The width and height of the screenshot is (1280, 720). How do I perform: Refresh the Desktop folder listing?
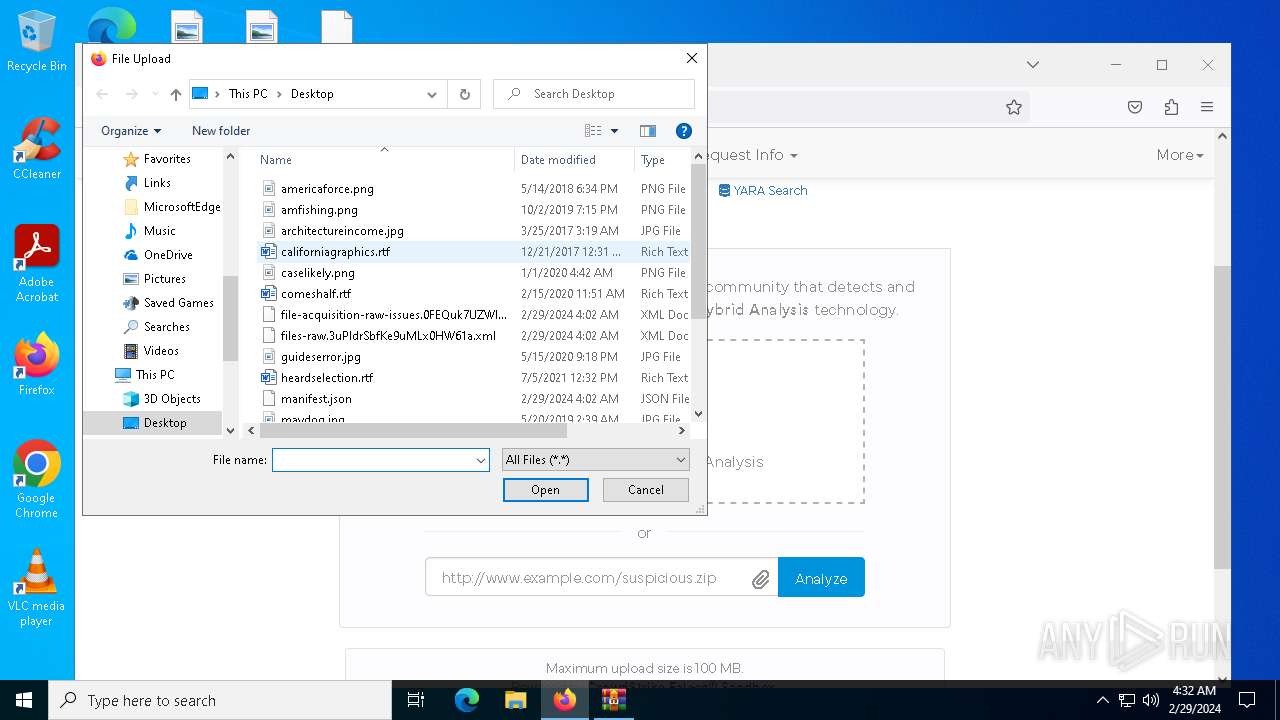[x=464, y=94]
